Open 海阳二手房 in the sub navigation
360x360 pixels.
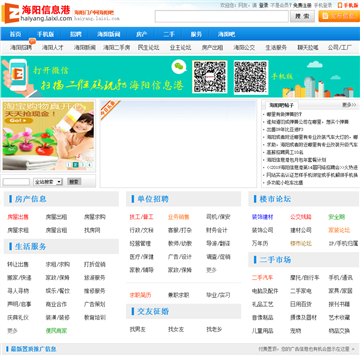point(116,48)
